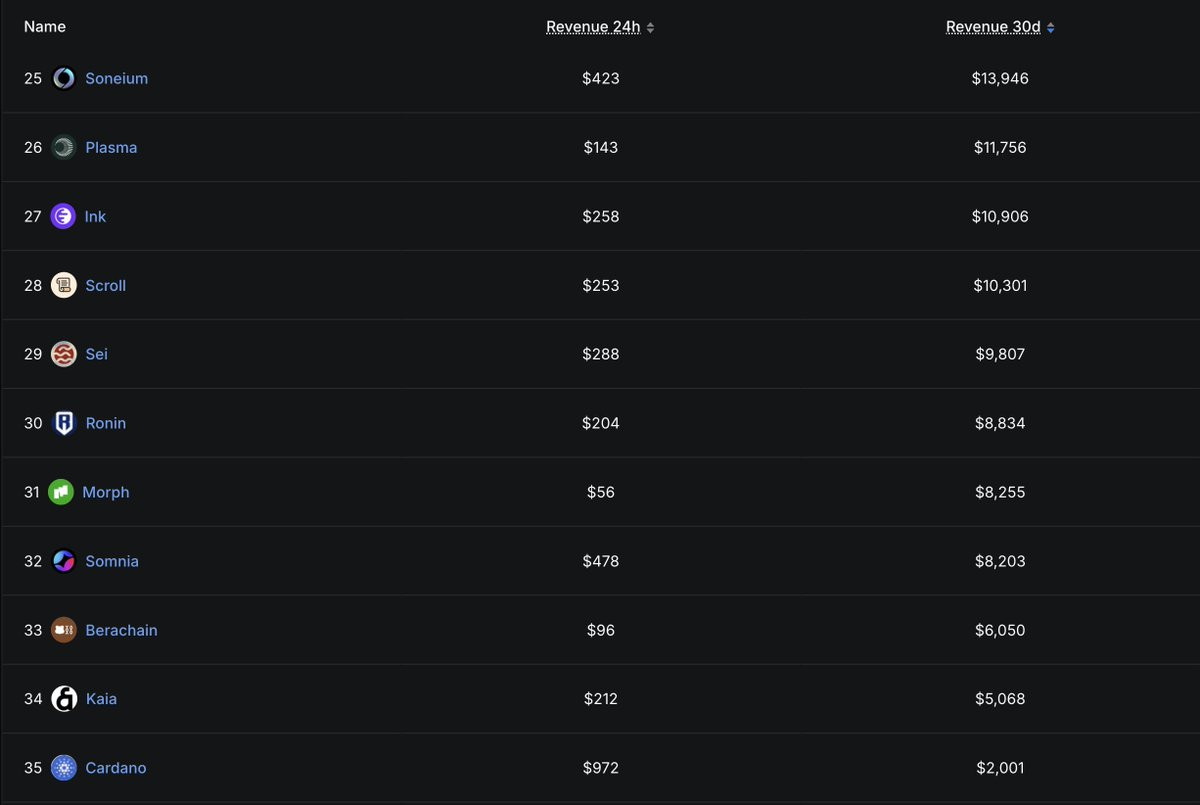Click the Scroll chain logo icon

[x=64, y=285]
